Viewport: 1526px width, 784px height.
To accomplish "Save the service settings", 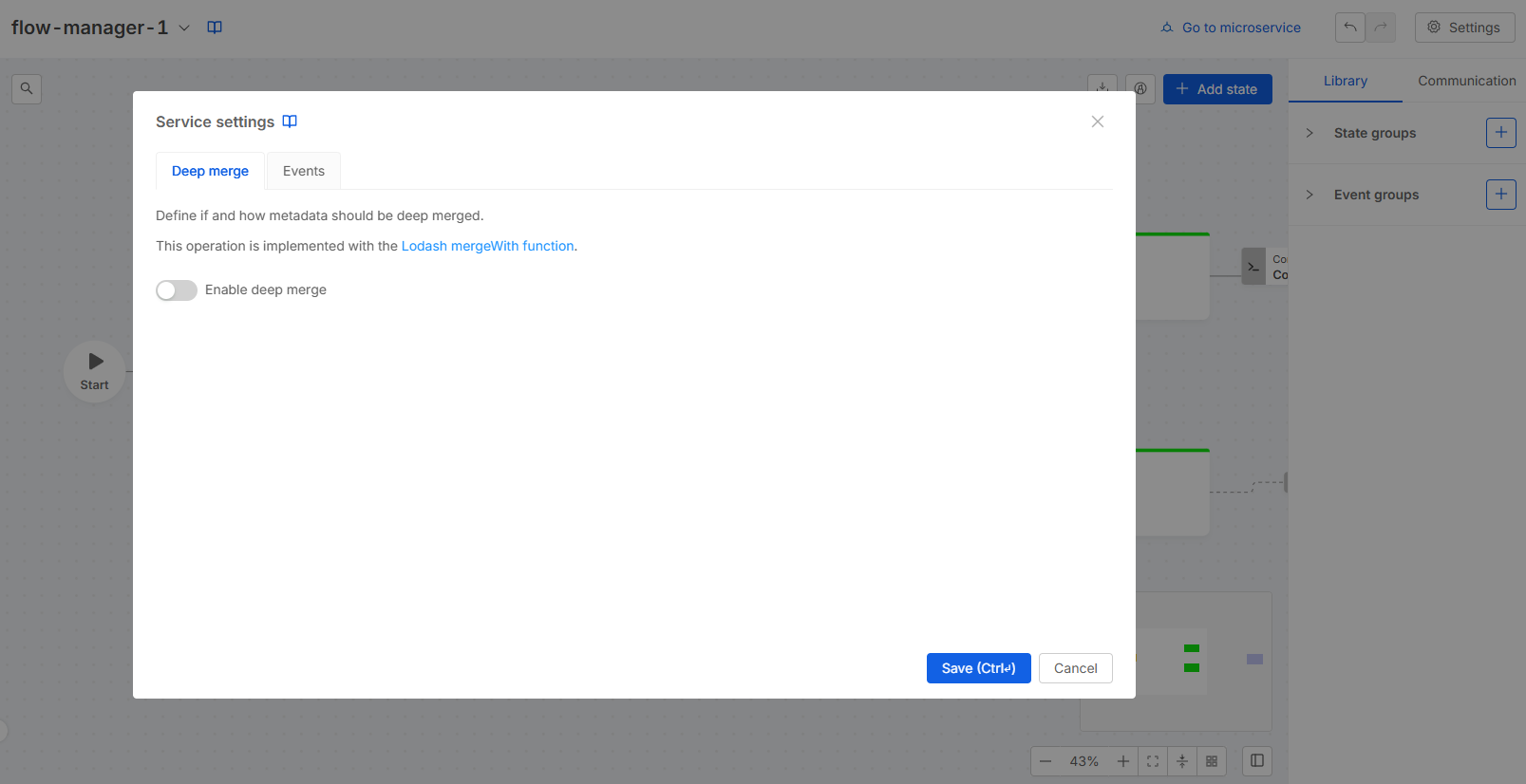I will 979,668.
